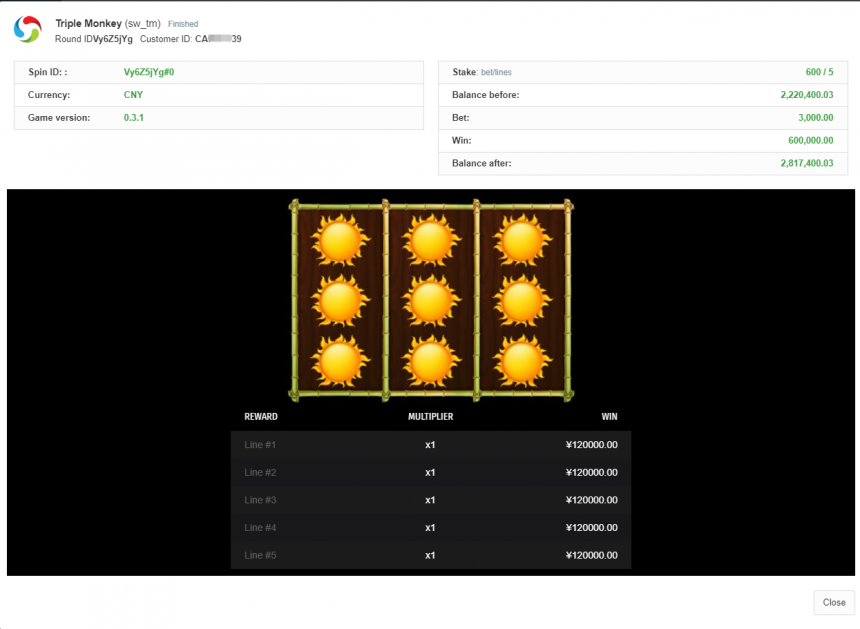Click the bottom sun symbol on the middle reel

click(431, 359)
